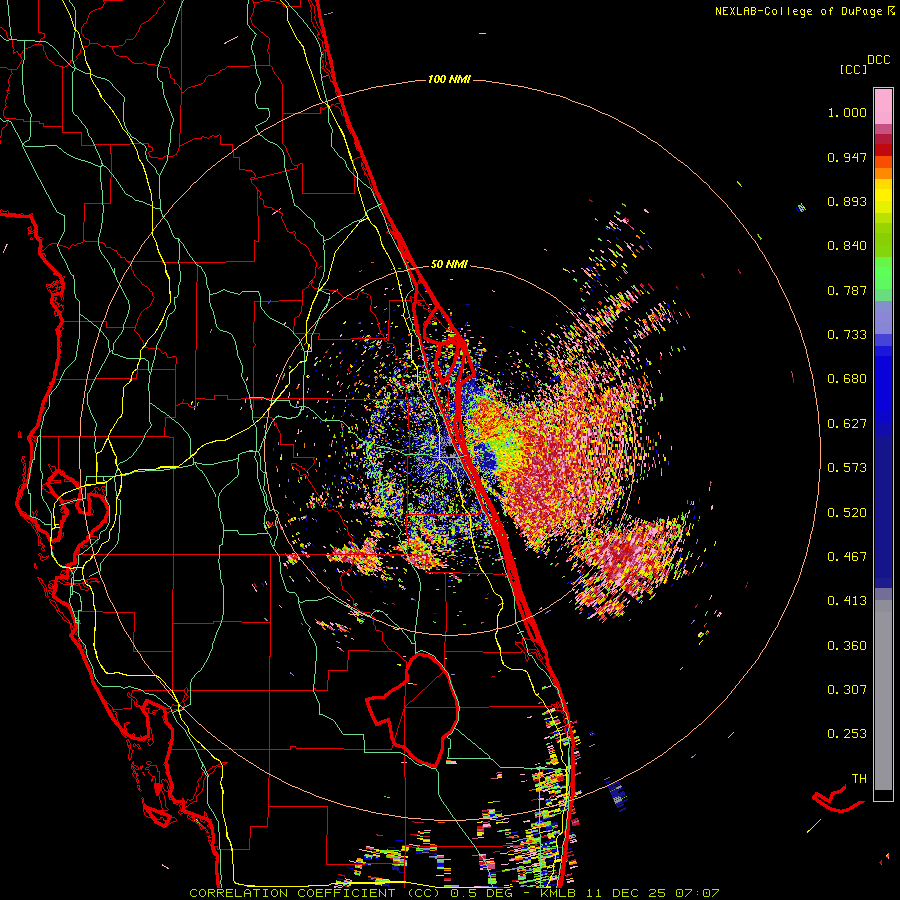Click the gray low-value segment of the color bar
The width and height of the screenshot is (900, 900).
tap(883, 695)
